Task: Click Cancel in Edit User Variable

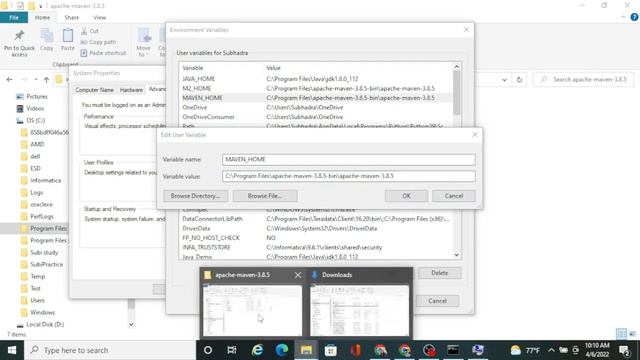Action: tap(454, 196)
